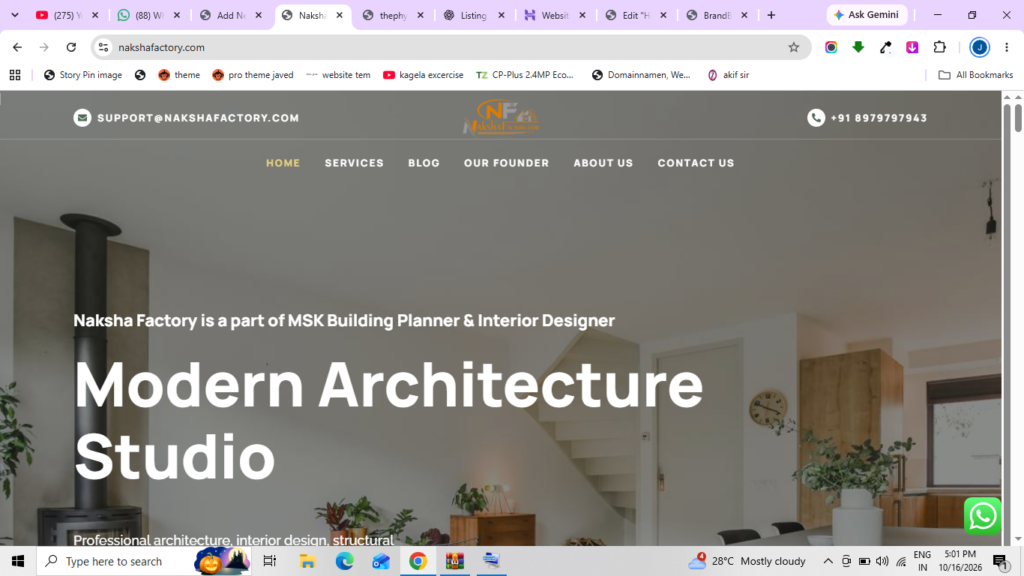The image size is (1024, 576).
Task: Open the volume control in tray
Action: point(882,561)
